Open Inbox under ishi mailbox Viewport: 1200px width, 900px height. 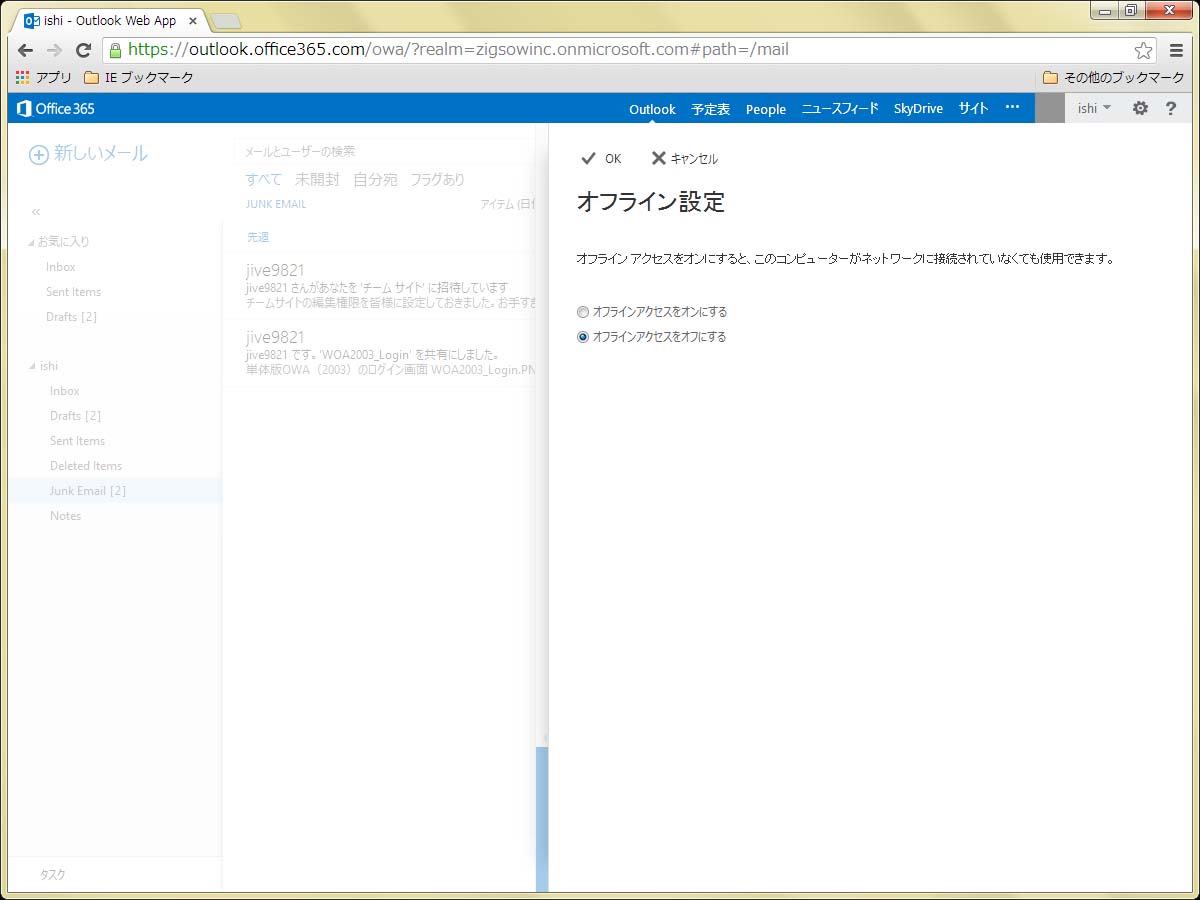[65, 391]
